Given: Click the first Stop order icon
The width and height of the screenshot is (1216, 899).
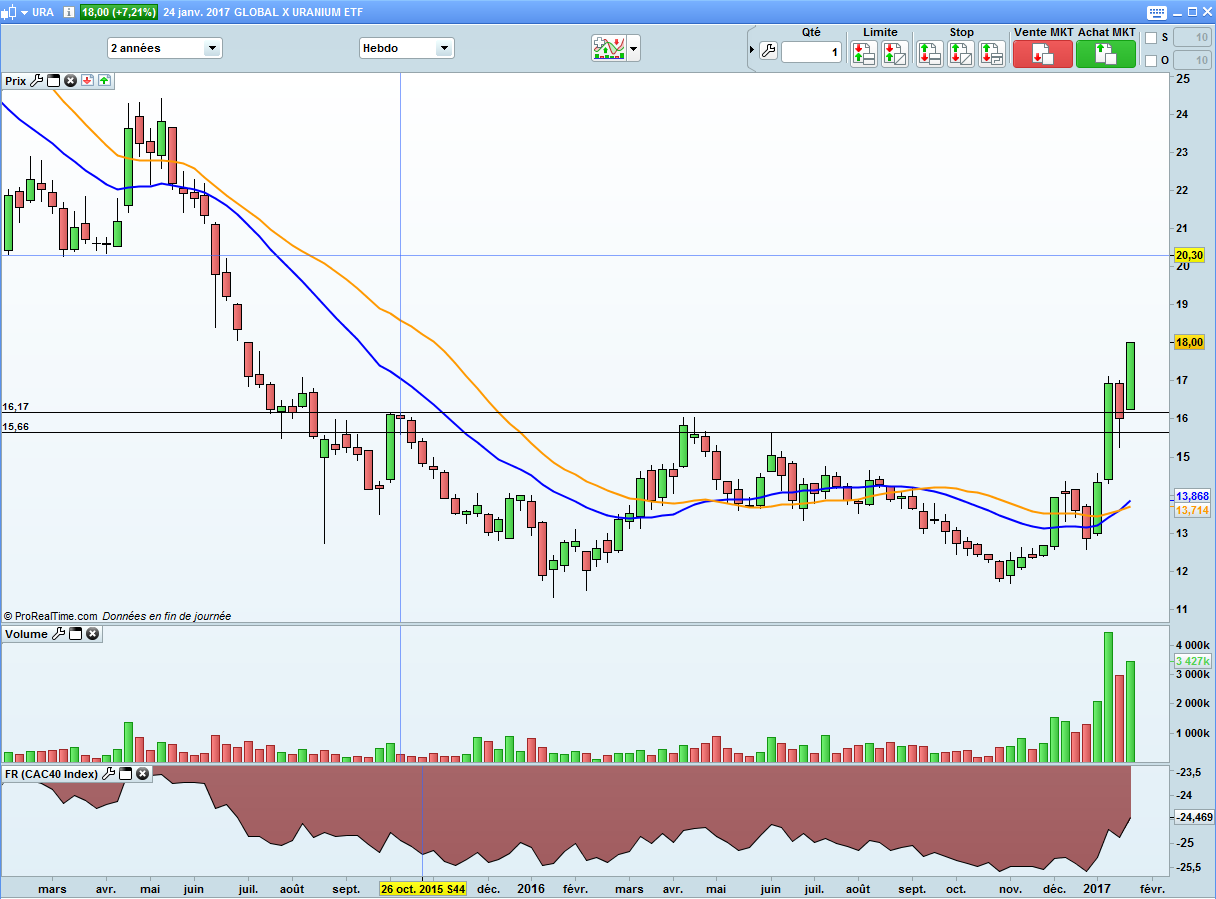Looking at the screenshot, I should (929, 54).
